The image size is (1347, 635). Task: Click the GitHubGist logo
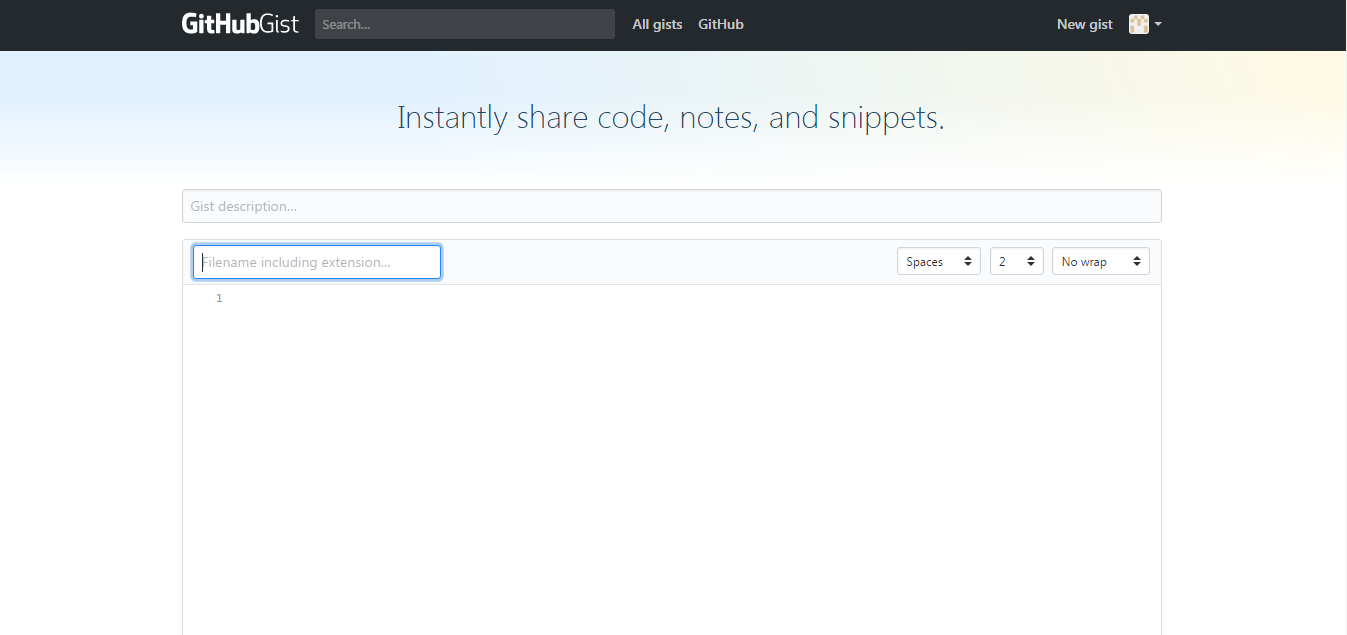tap(240, 23)
